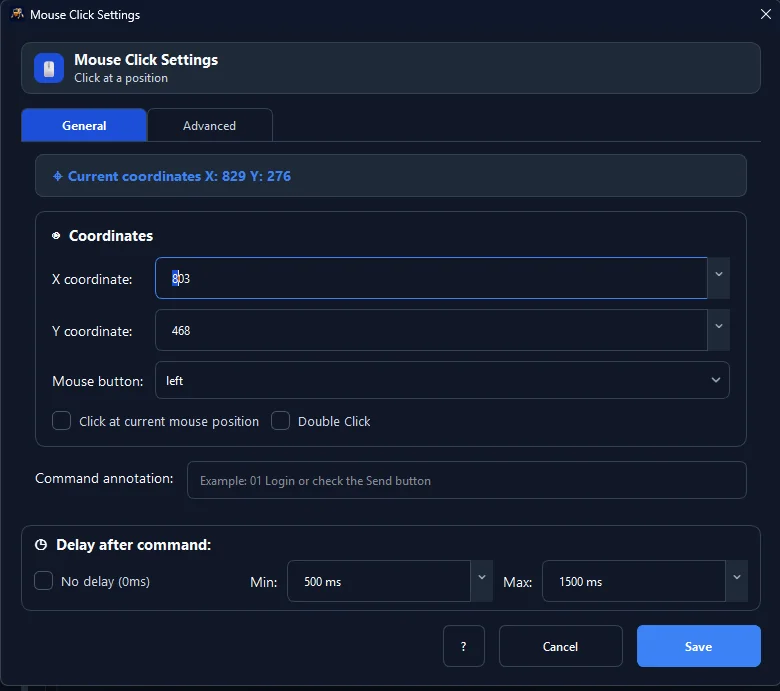Click the crosshair icon beside Current coordinates
Image resolution: width=780 pixels, height=691 pixels.
(x=58, y=176)
